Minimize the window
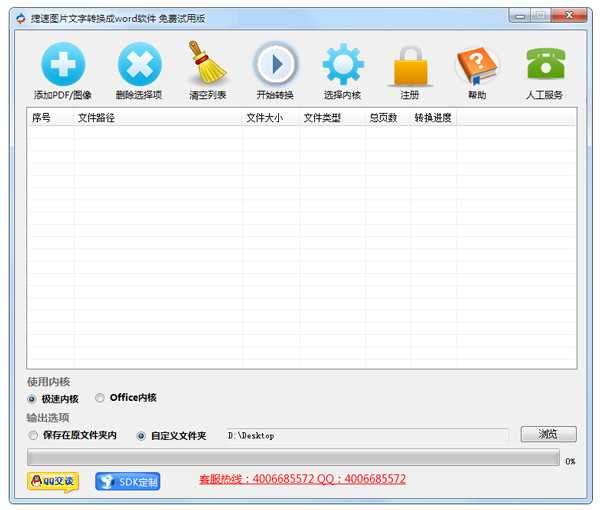 click(520, 16)
